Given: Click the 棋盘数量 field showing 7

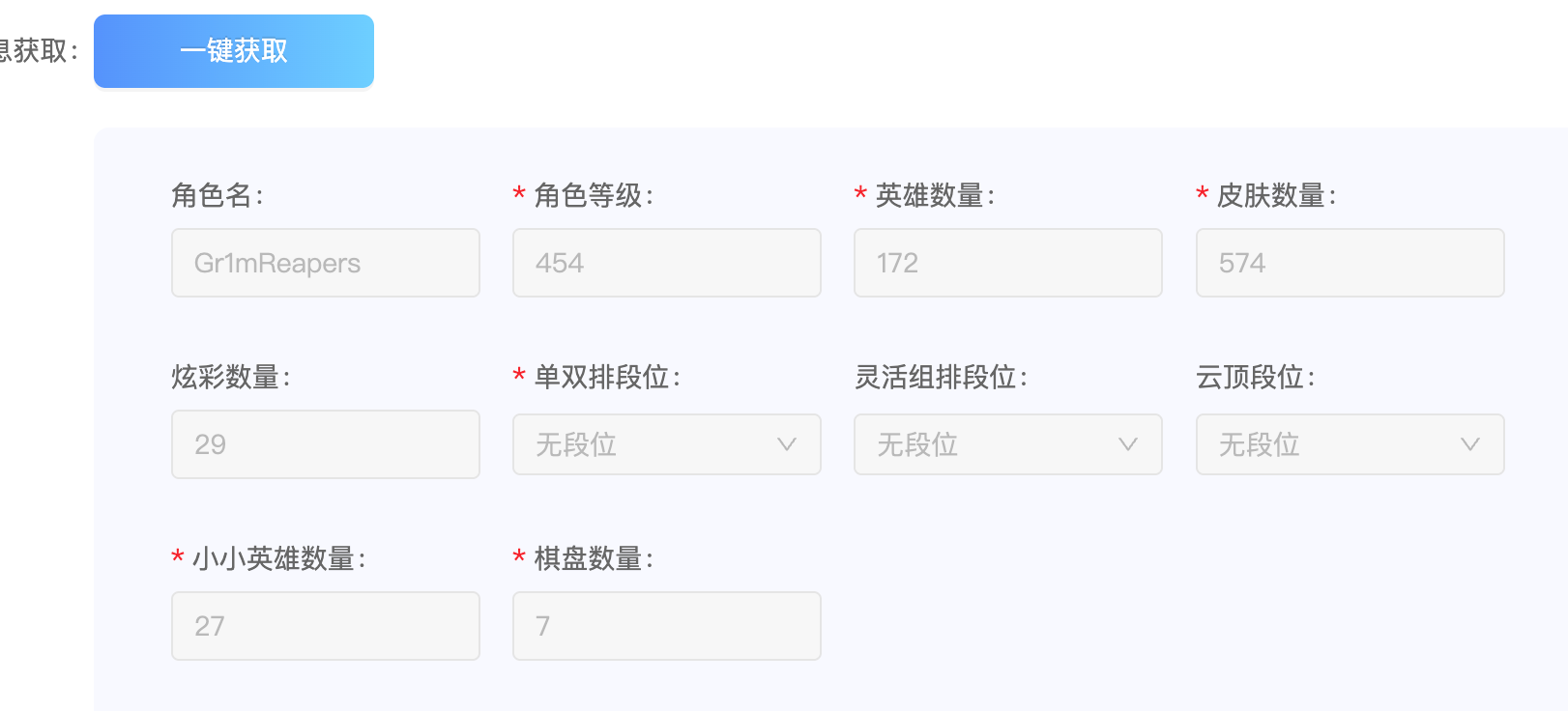Looking at the screenshot, I should pyautogui.click(x=667, y=626).
